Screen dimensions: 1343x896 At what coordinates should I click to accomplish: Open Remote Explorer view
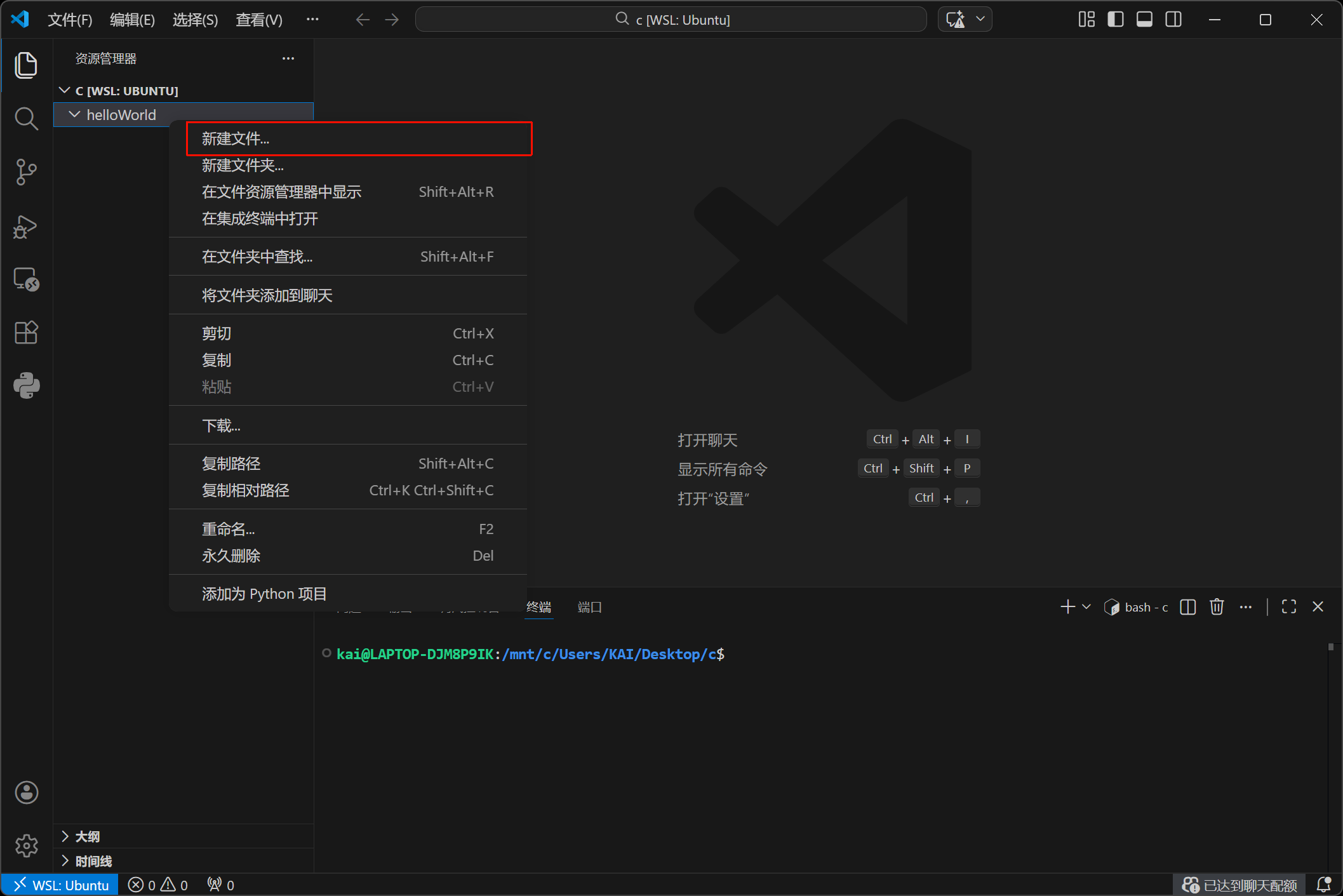point(26,279)
